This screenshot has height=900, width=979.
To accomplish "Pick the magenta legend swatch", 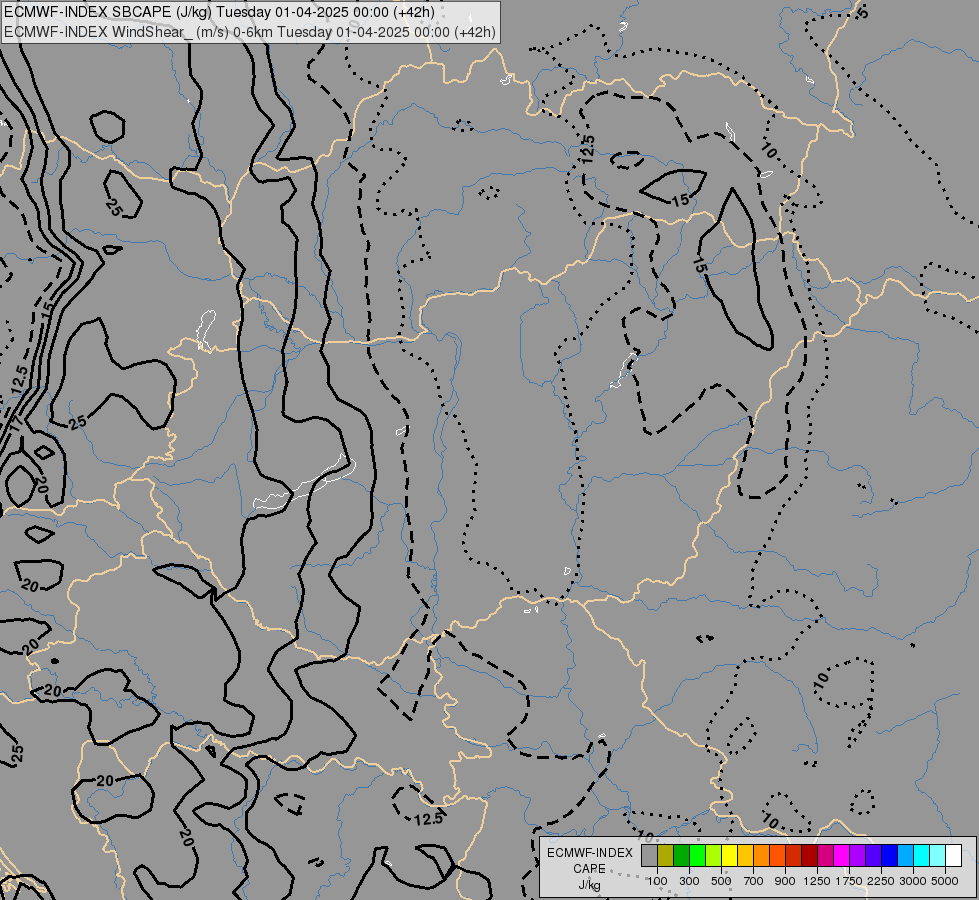I will point(841,856).
